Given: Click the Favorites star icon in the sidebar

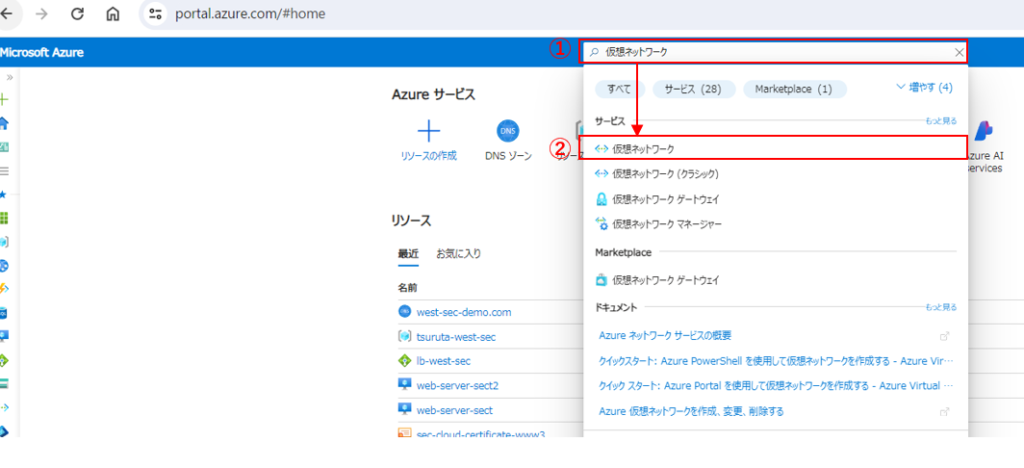Looking at the screenshot, I should click(x=4, y=195).
